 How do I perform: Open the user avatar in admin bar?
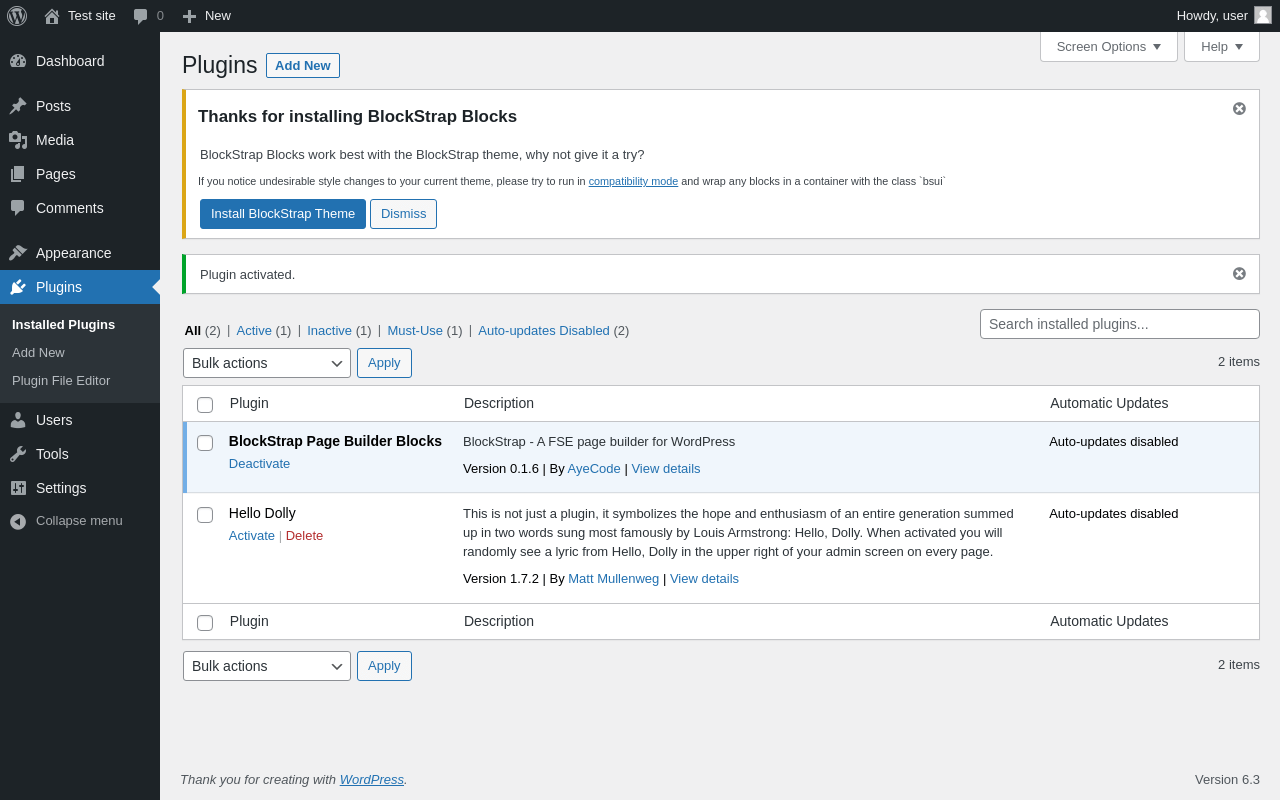point(1263,15)
